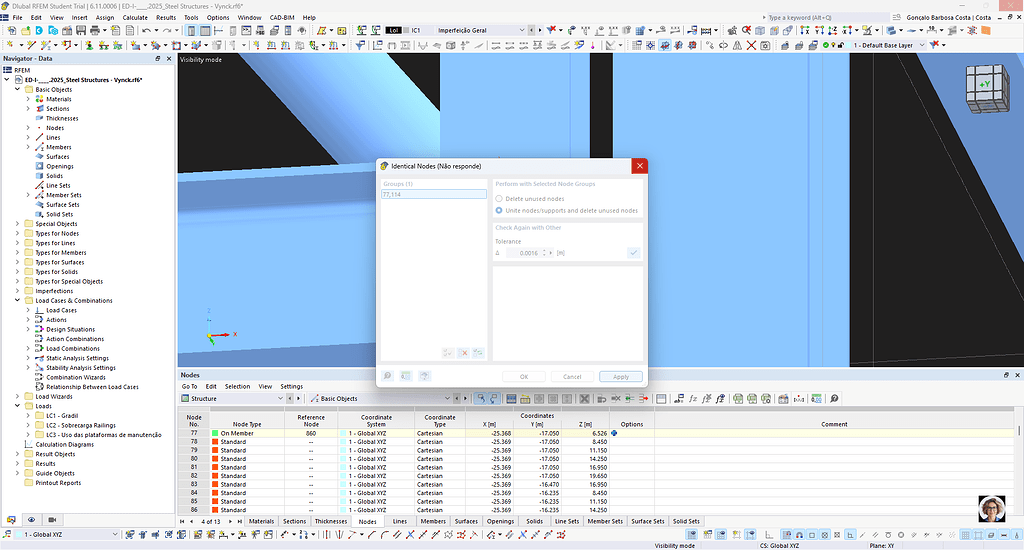This screenshot has width=1024, height=550.
Task: Toggle the second highlighted sync icon in Nodes toolbar
Action: 494,398
